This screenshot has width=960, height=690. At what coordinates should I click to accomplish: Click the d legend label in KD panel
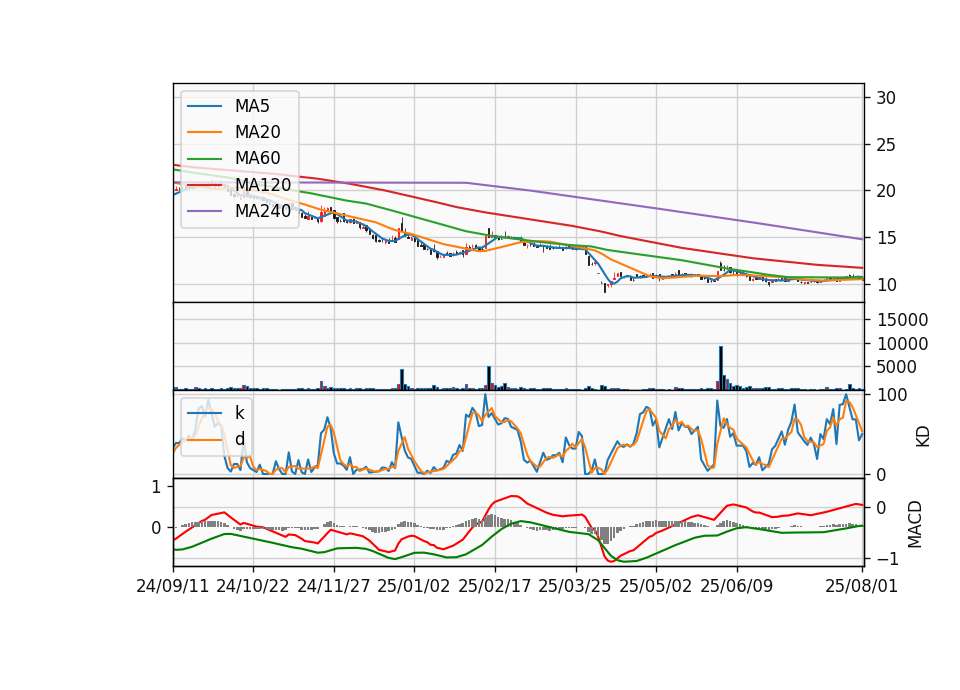click(x=239, y=439)
